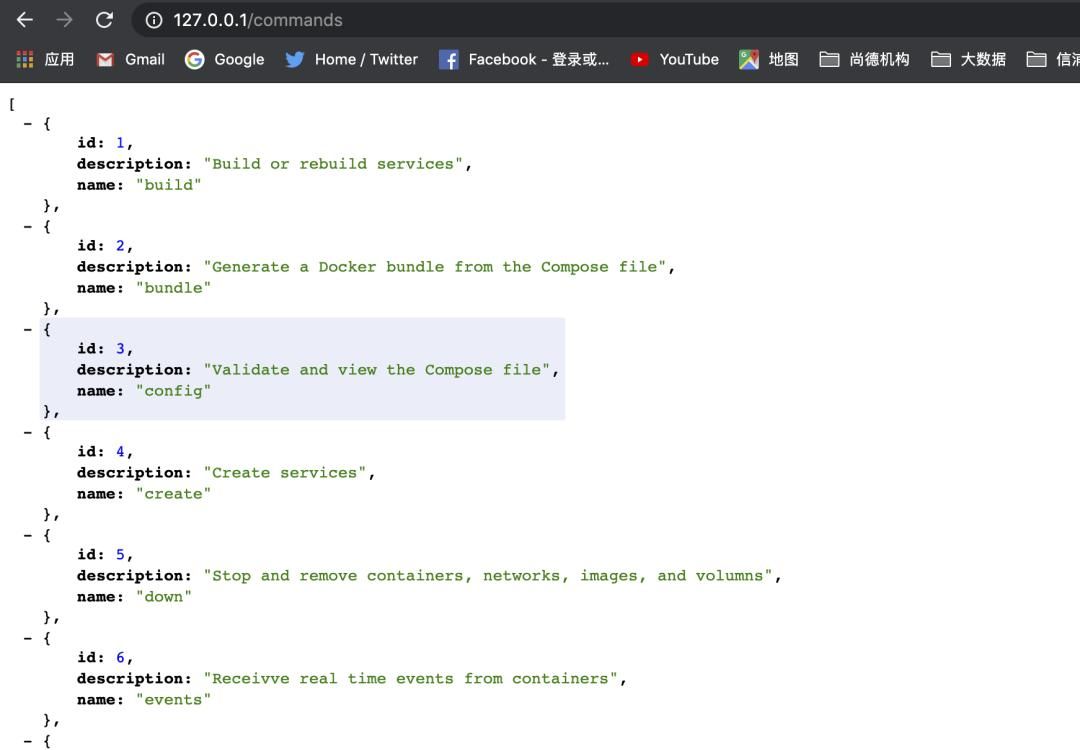Click the 应用 apps grid icon

(x=23, y=59)
